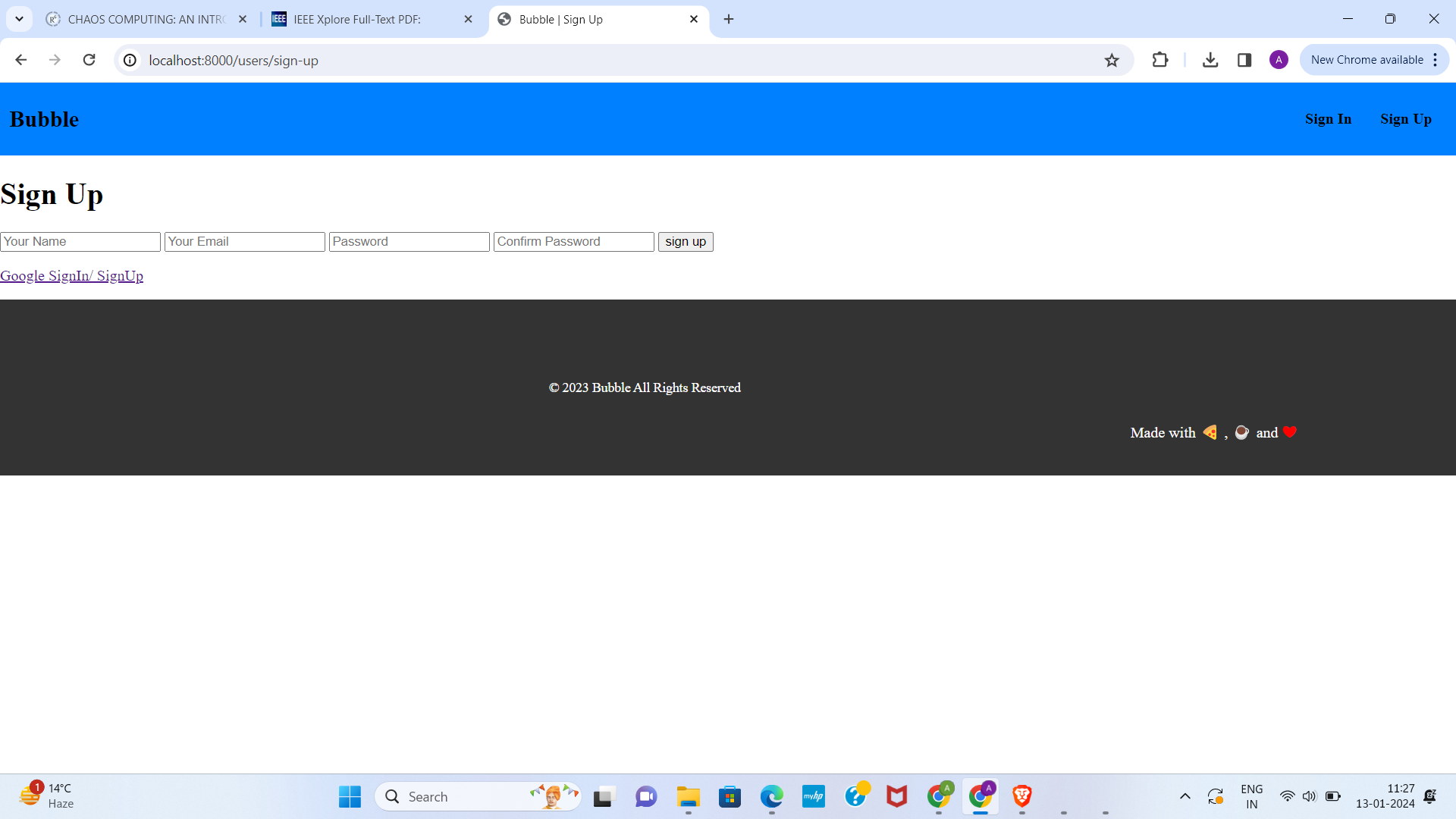1456x819 pixels.
Task: Open a new browser tab
Action: click(729, 19)
